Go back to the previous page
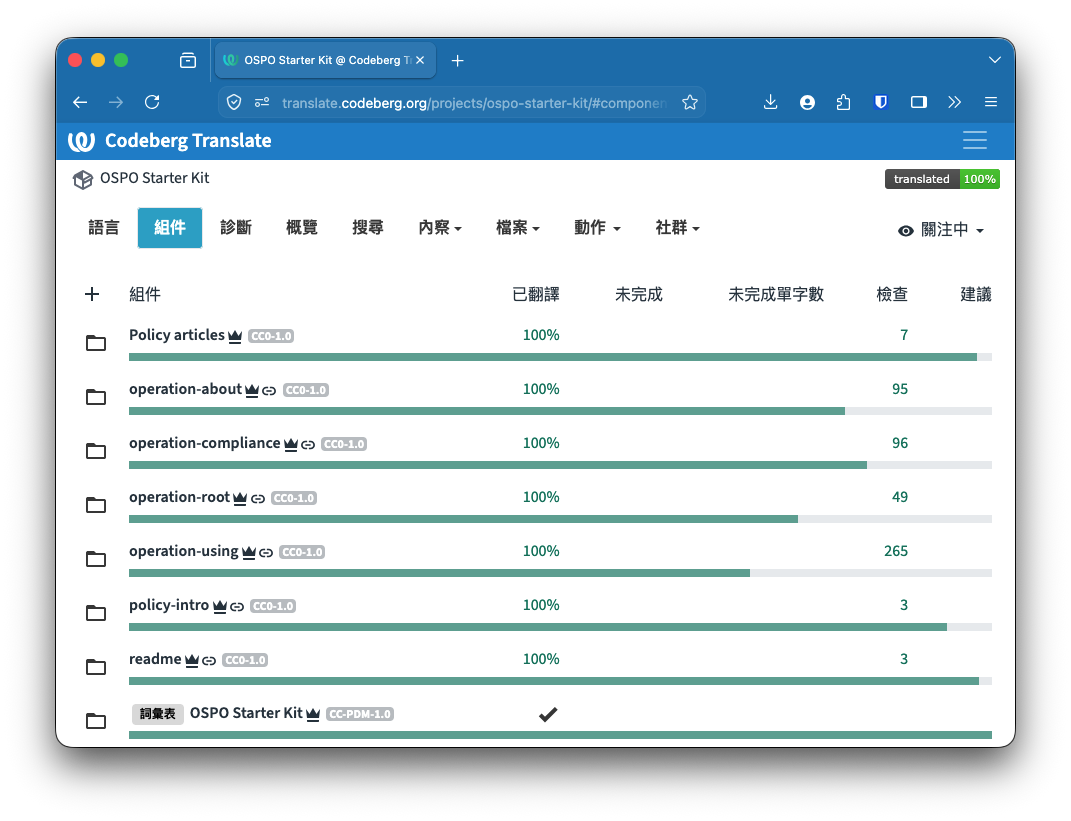The height and width of the screenshot is (821, 1071). click(80, 102)
